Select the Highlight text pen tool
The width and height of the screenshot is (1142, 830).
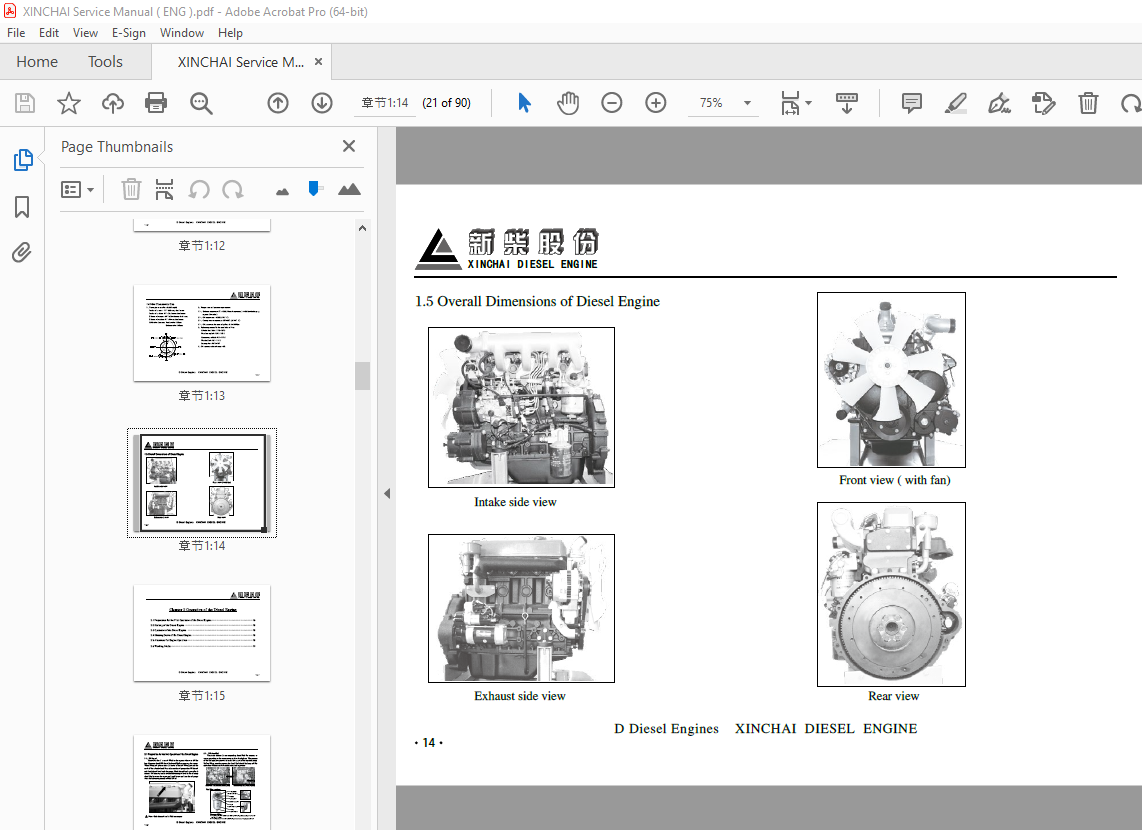click(956, 103)
